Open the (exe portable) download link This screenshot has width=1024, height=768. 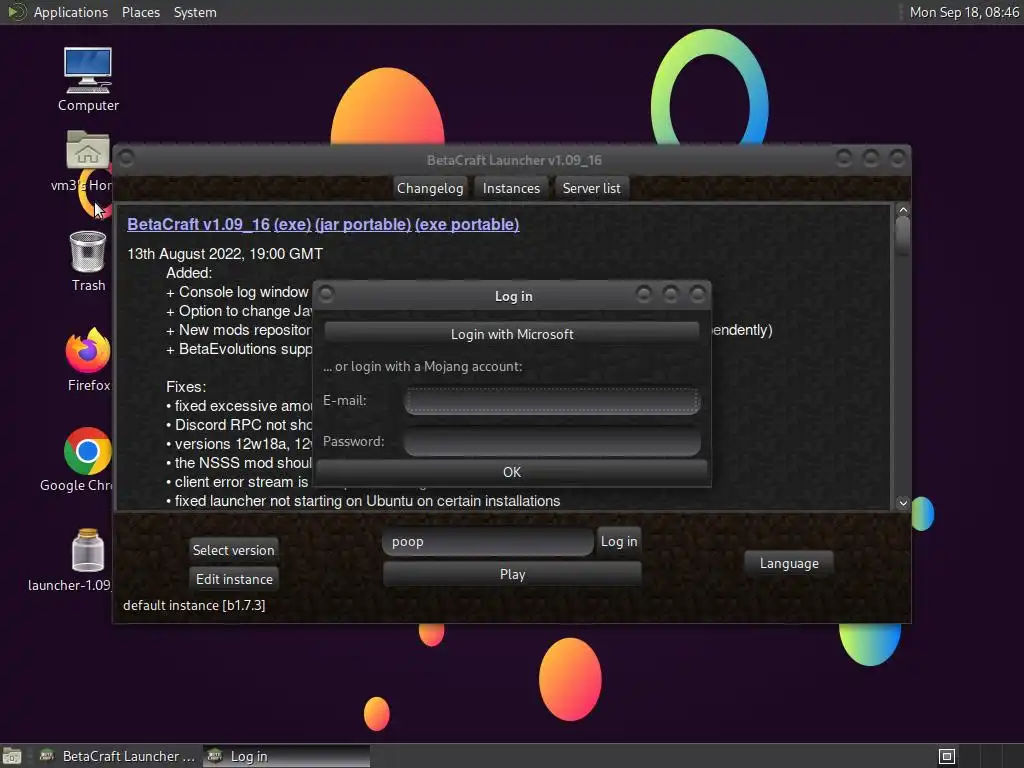pos(467,224)
